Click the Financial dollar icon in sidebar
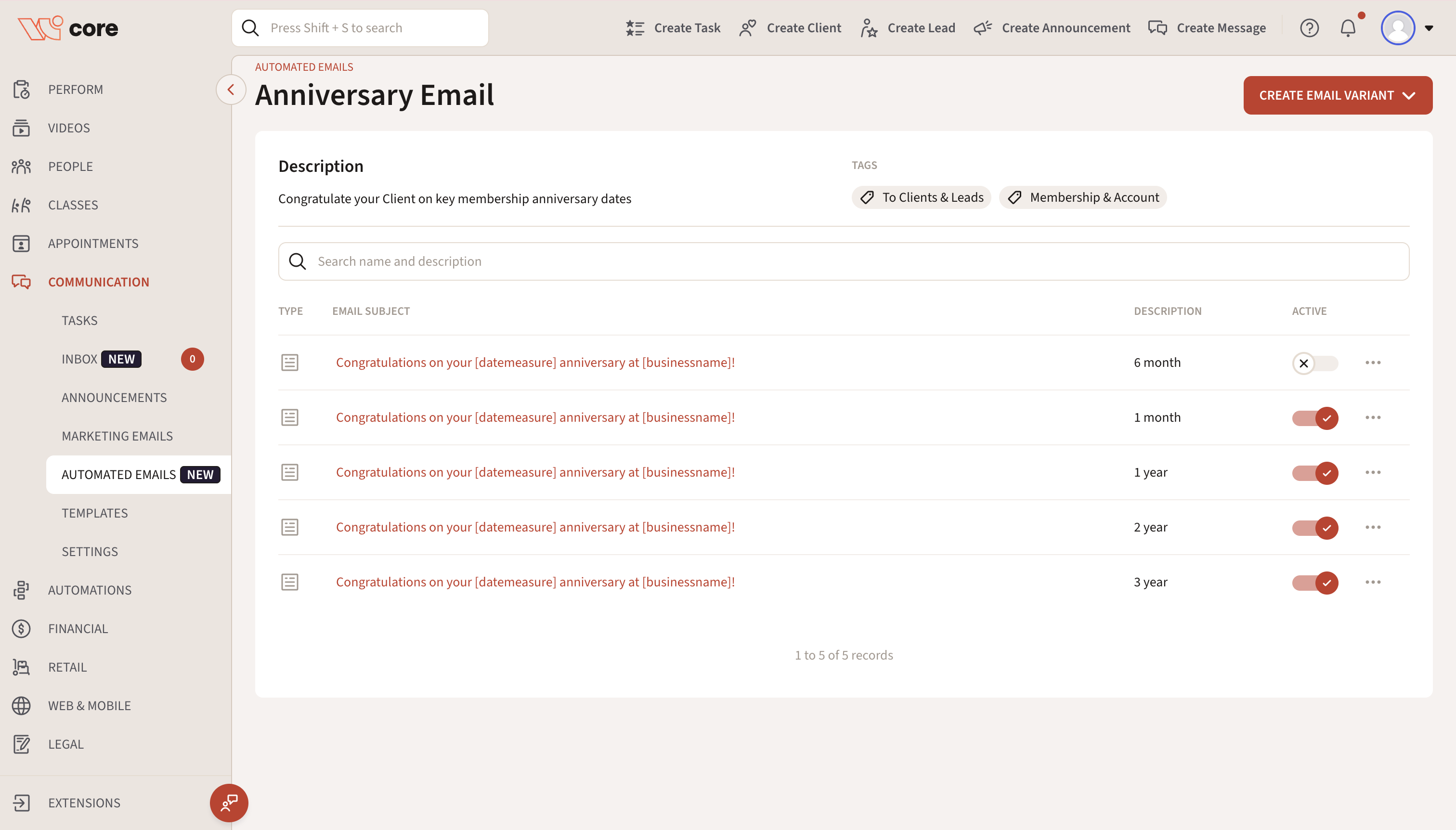This screenshot has width=1456, height=830. 21,628
